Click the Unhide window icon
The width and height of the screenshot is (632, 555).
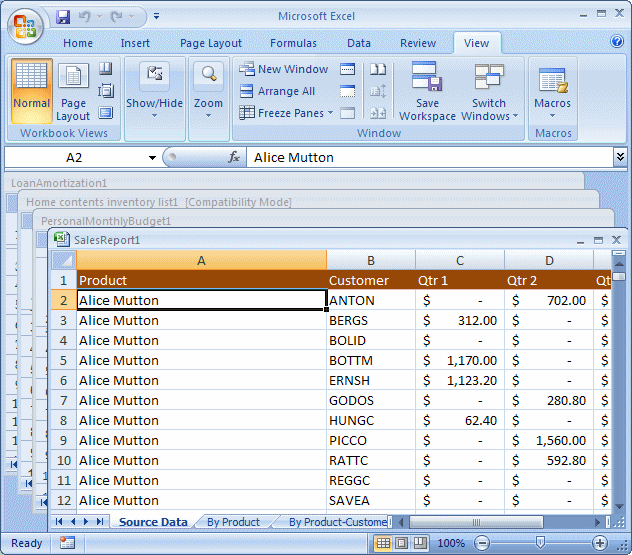click(347, 113)
